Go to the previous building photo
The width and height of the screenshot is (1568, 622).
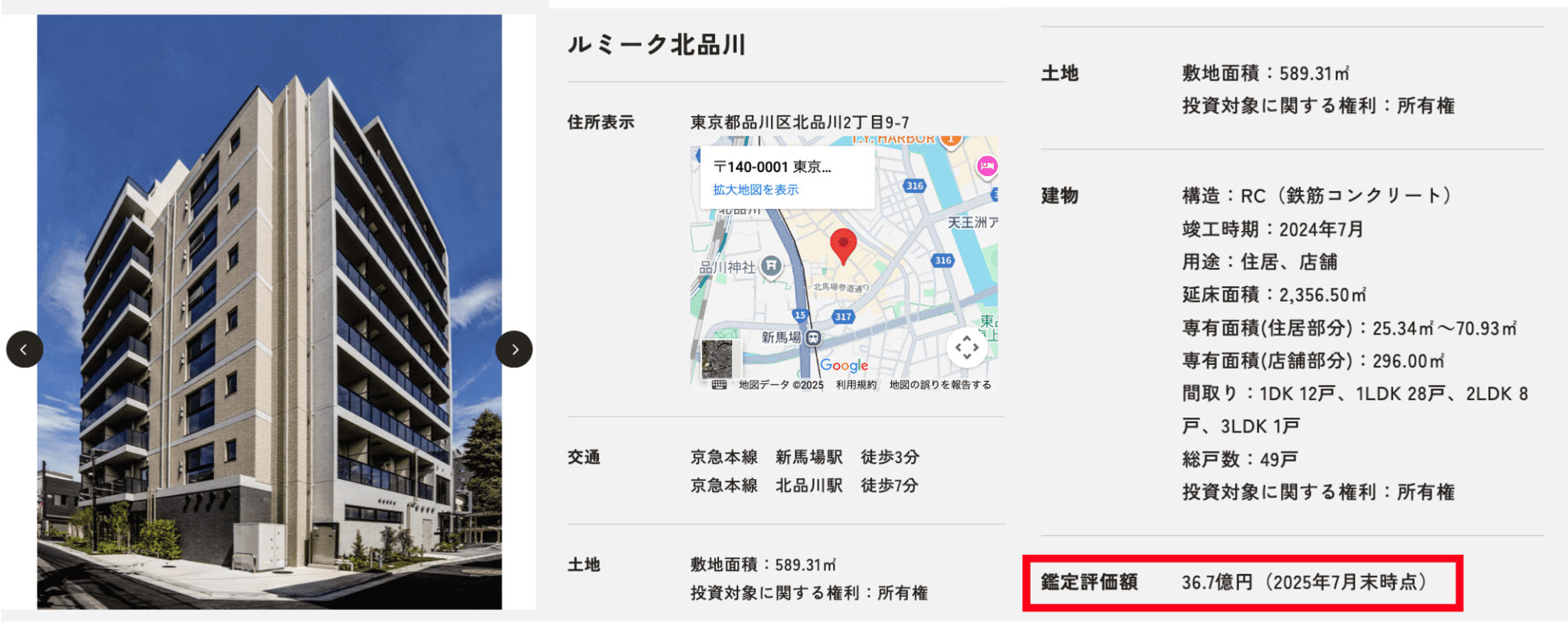tap(24, 350)
